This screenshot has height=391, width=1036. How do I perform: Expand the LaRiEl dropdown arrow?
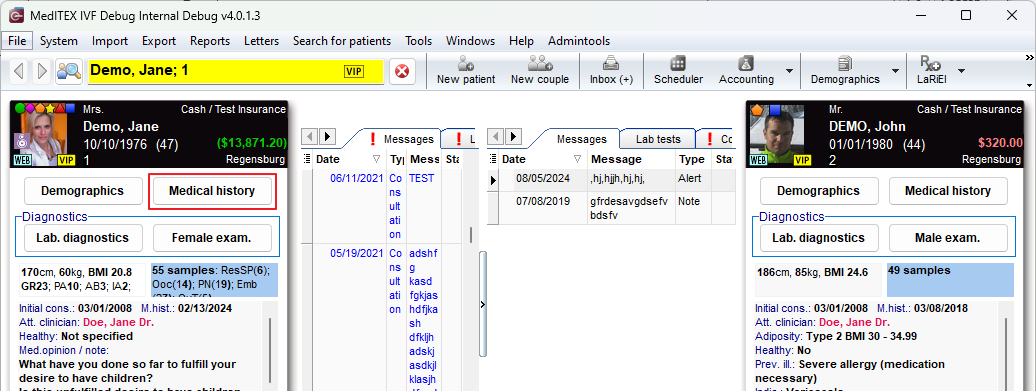(x=961, y=71)
